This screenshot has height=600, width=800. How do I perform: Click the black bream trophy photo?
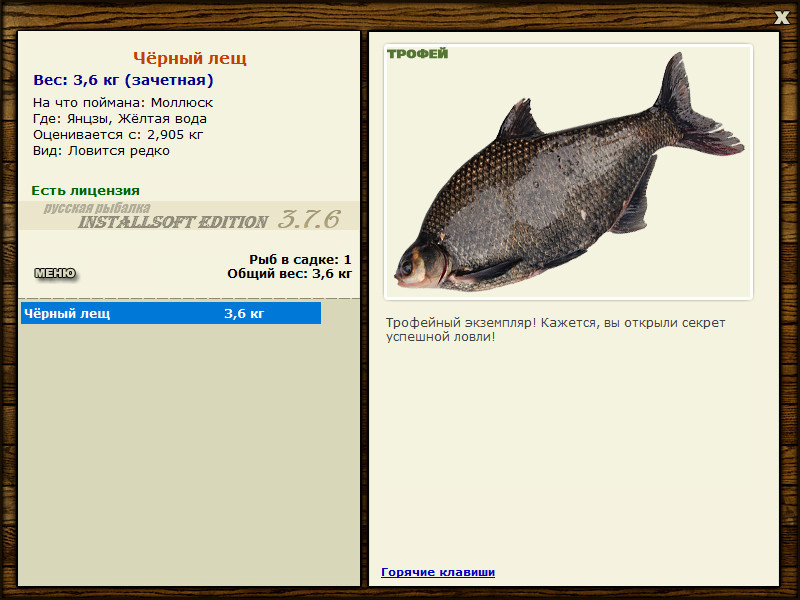(x=568, y=172)
